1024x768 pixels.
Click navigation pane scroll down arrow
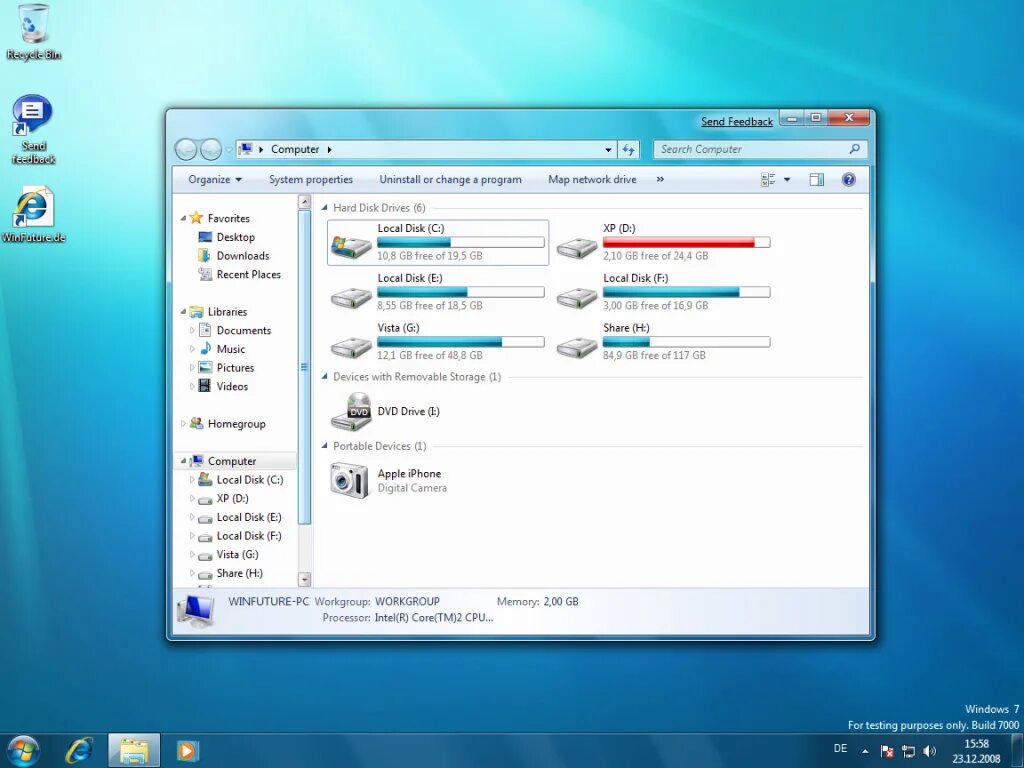[304, 579]
